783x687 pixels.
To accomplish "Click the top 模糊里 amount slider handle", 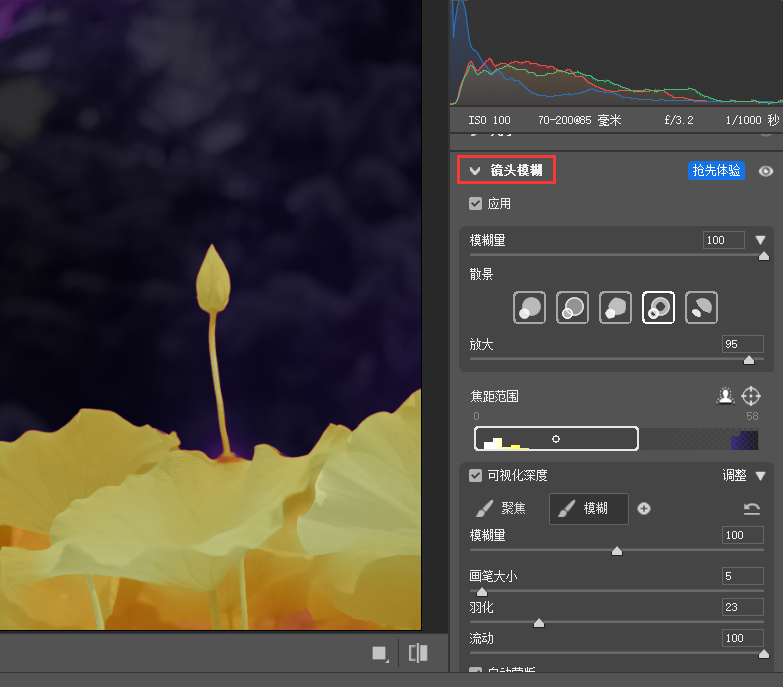I will click(x=764, y=256).
